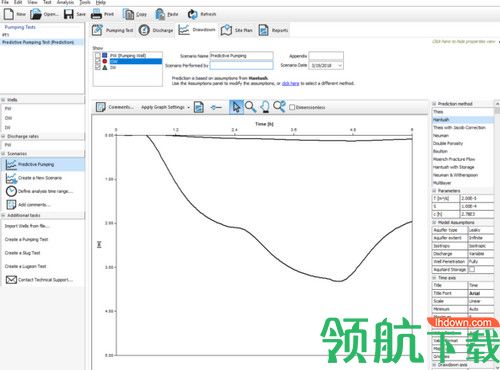Save the project via Save icon
The height and width of the screenshot is (370, 500).
(69, 14)
